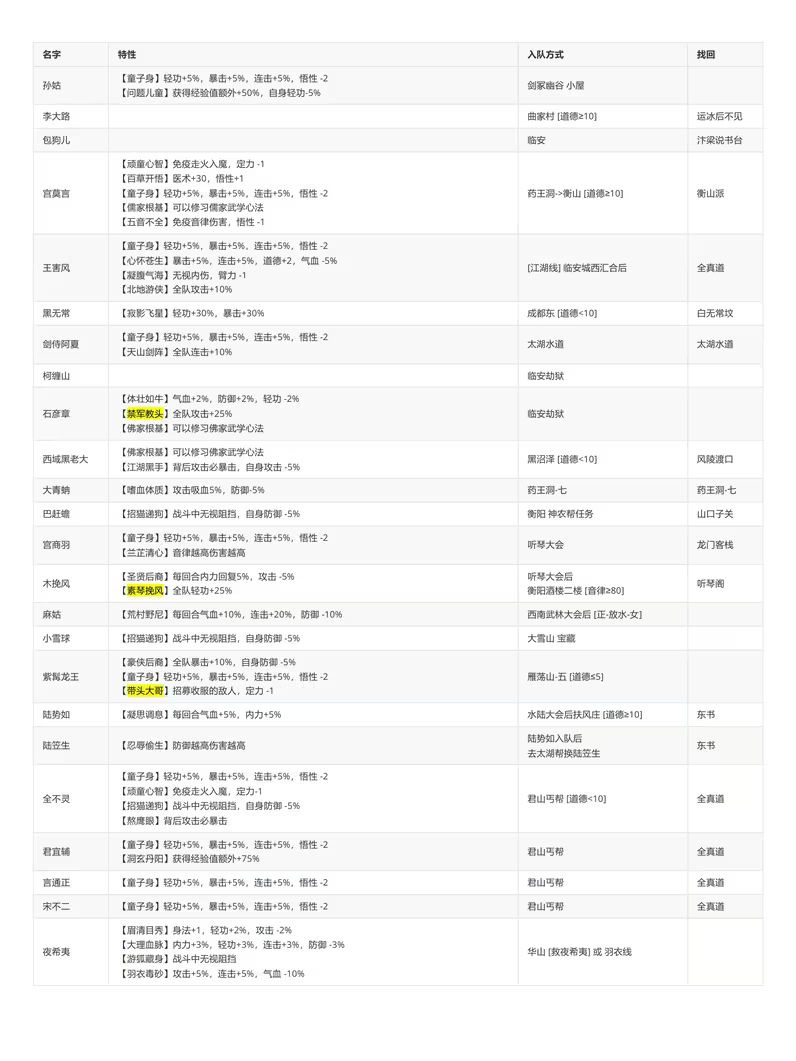Select the name cell 包狗儿

tap(56, 141)
